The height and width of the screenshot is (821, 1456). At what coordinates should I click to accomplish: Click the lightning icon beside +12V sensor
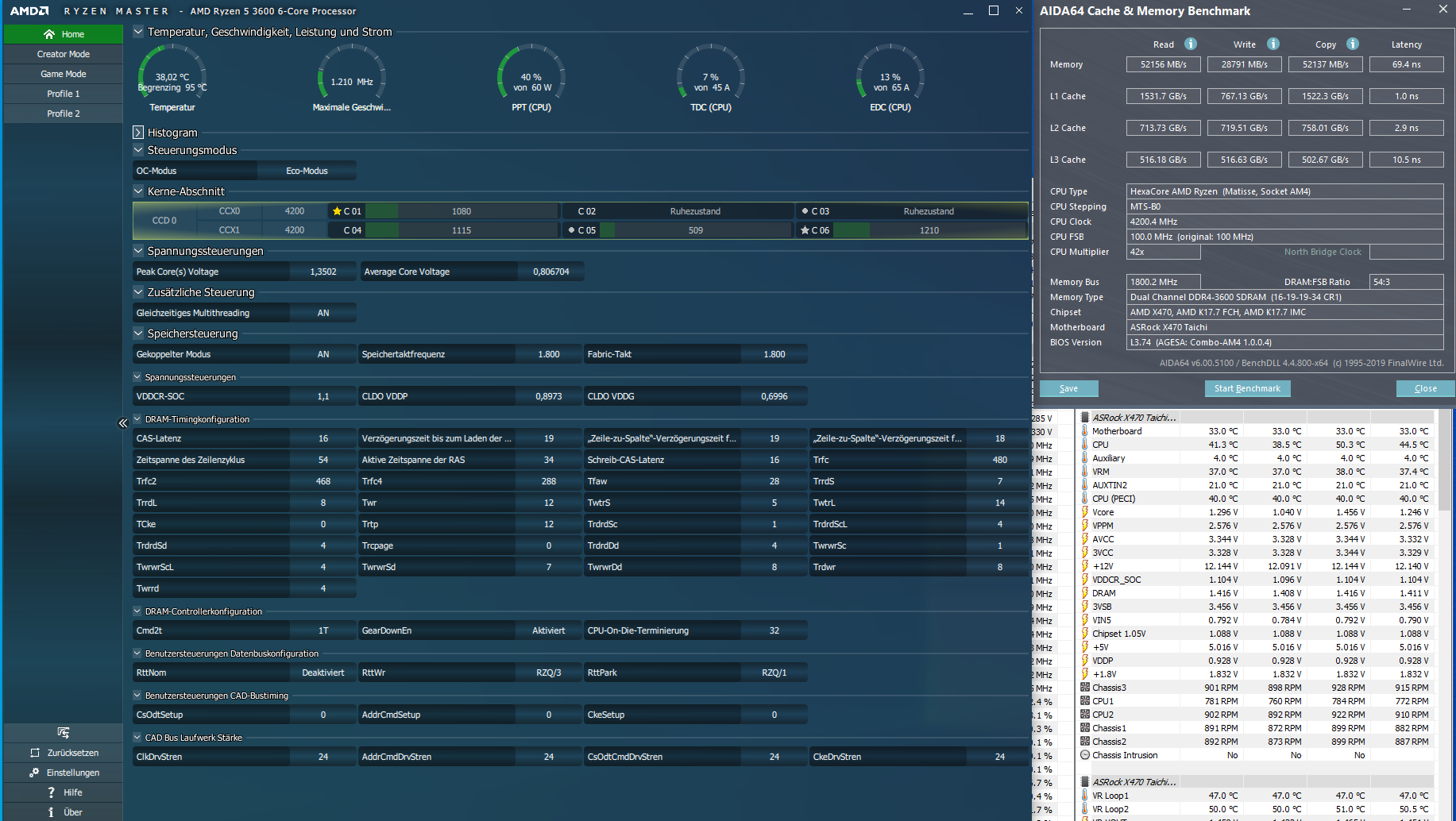1085,566
